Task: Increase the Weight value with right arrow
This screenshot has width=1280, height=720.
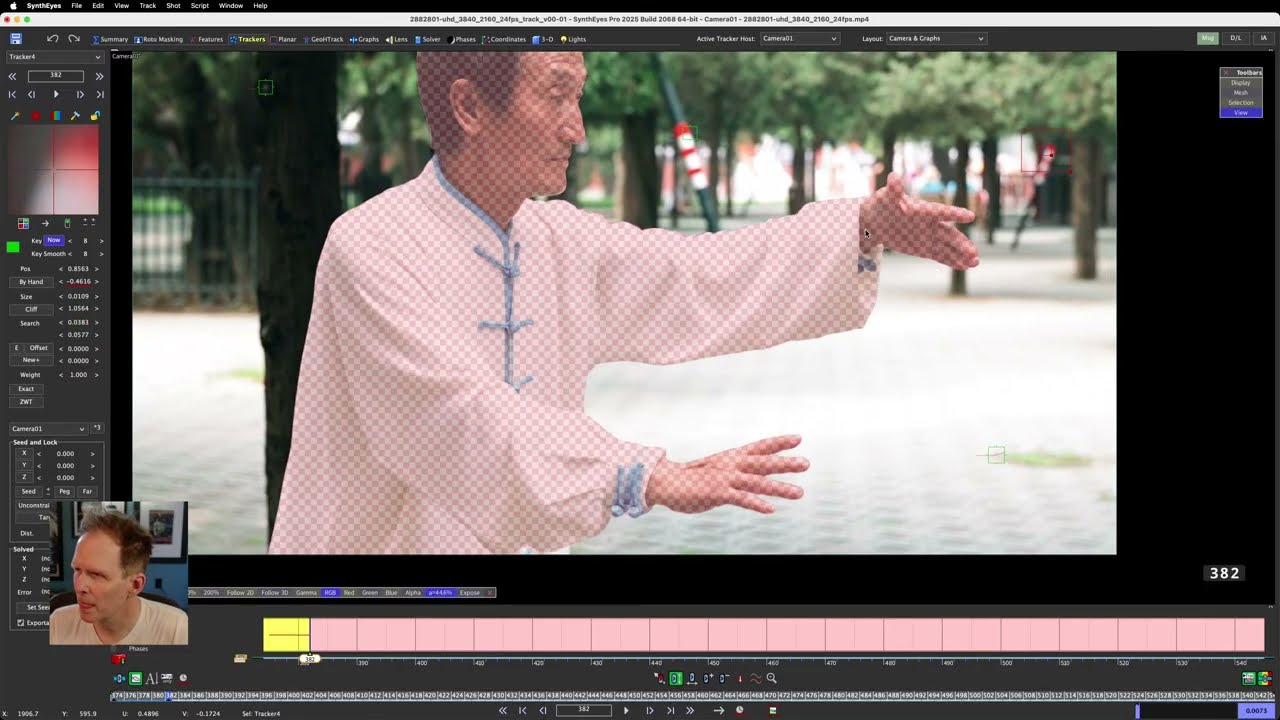Action: 97,375
